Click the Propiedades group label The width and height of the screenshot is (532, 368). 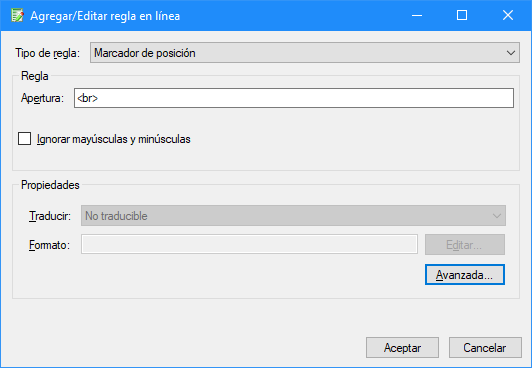tap(50, 185)
